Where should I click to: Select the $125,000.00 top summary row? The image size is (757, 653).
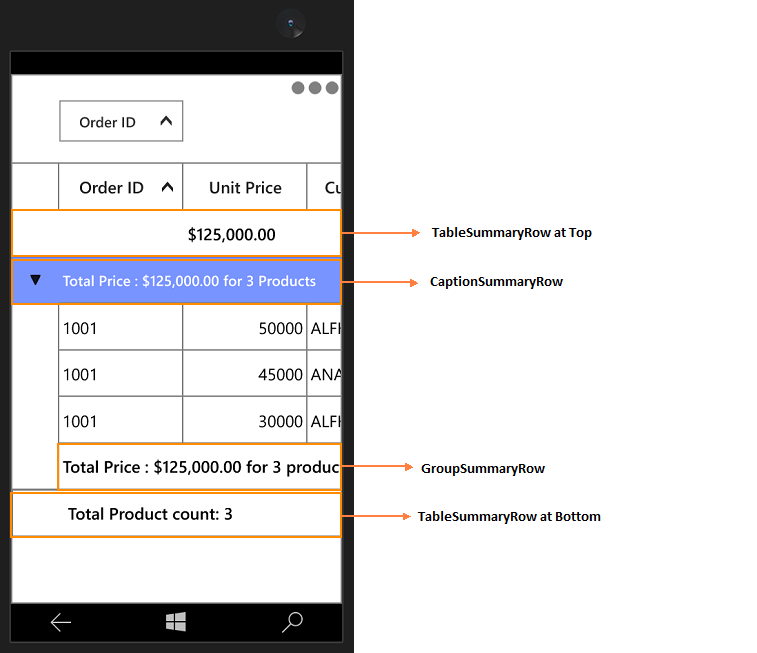point(176,233)
